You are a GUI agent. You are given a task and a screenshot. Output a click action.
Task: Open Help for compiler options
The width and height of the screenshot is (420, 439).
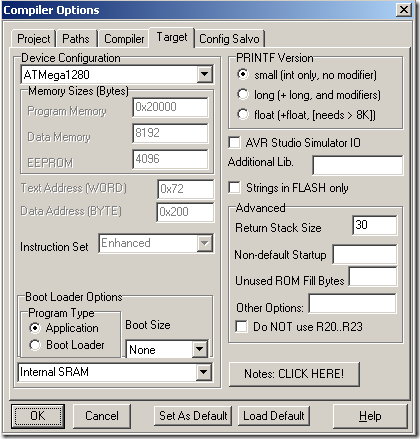370,416
